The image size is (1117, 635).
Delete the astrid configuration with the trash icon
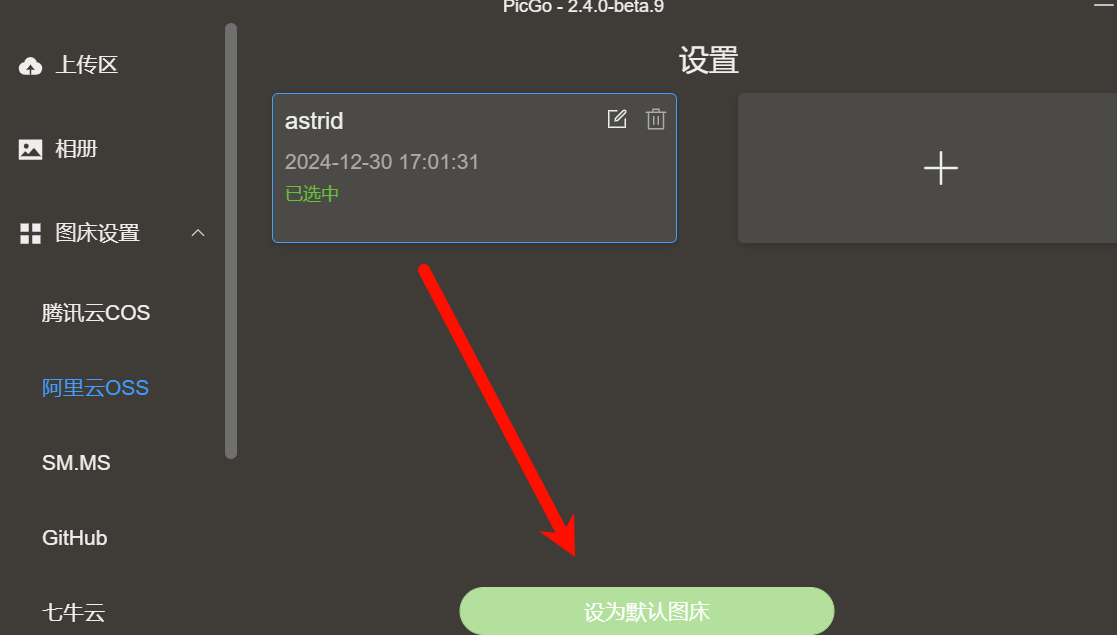[655, 119]
